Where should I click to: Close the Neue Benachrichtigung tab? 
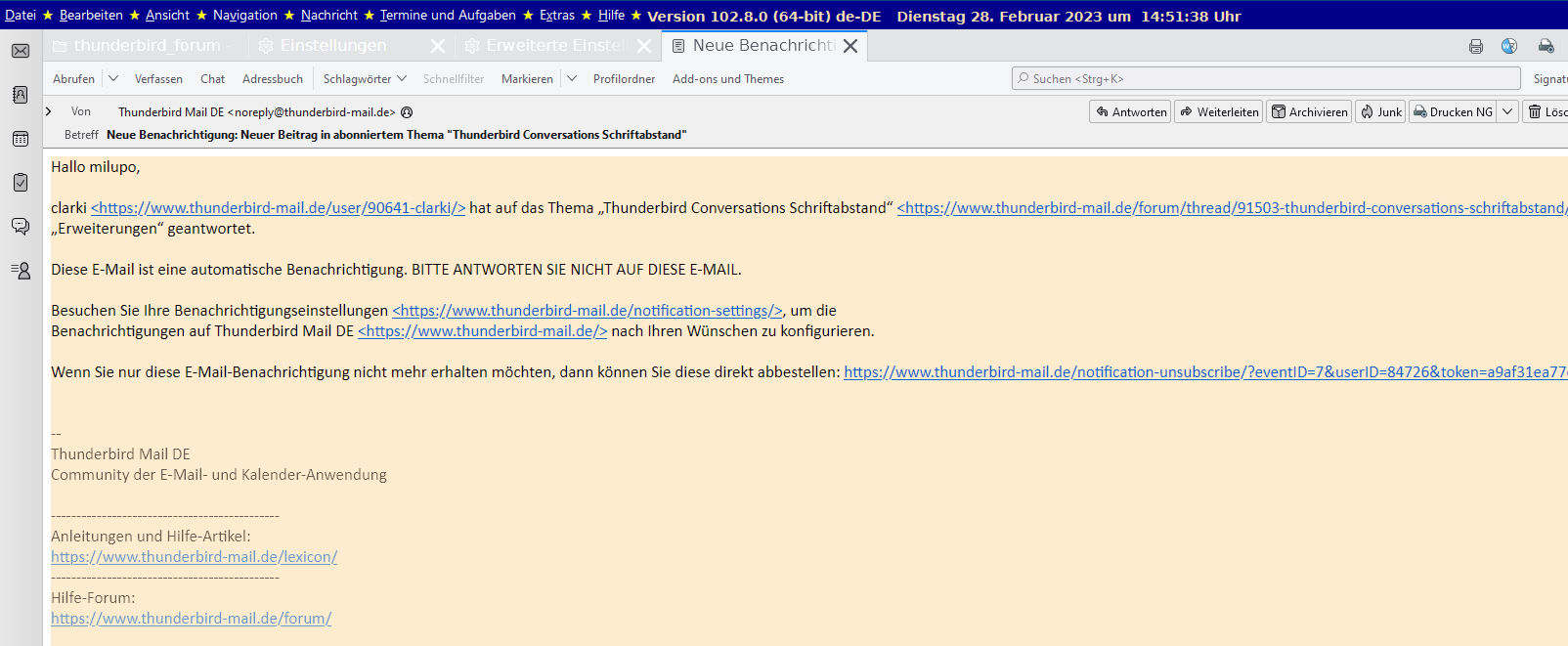pyautogui.click(x=850, y=46)
